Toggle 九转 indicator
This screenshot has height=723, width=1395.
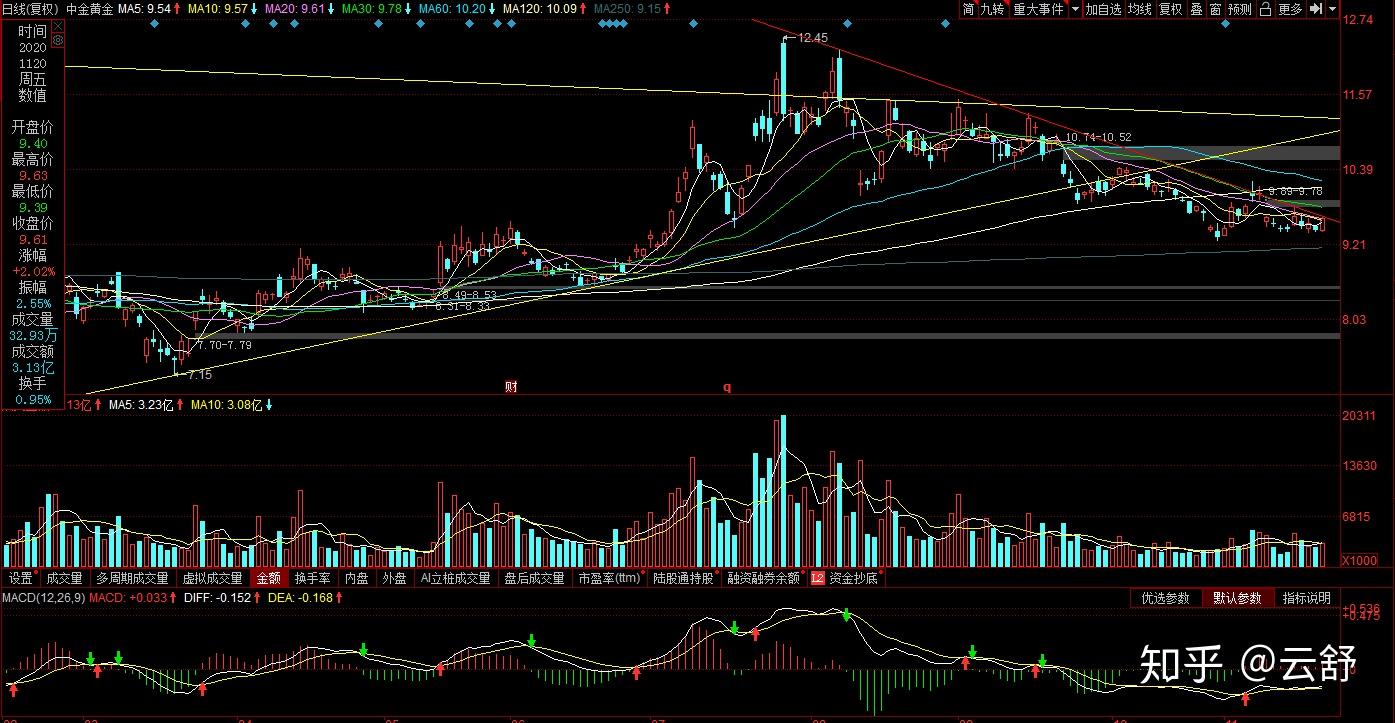point(992,9)
